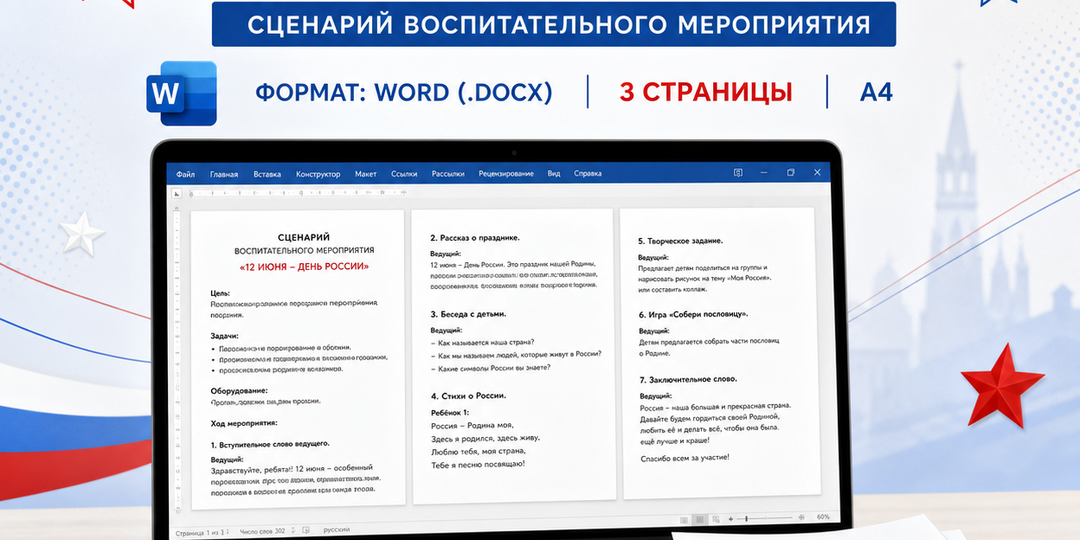
Task: Click heading 3. Беседа с детьми.
Action: point(468,314)
